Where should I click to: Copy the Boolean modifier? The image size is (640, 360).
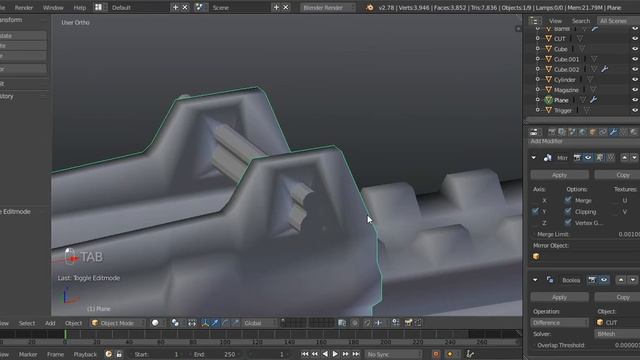(x=617, y=297)
